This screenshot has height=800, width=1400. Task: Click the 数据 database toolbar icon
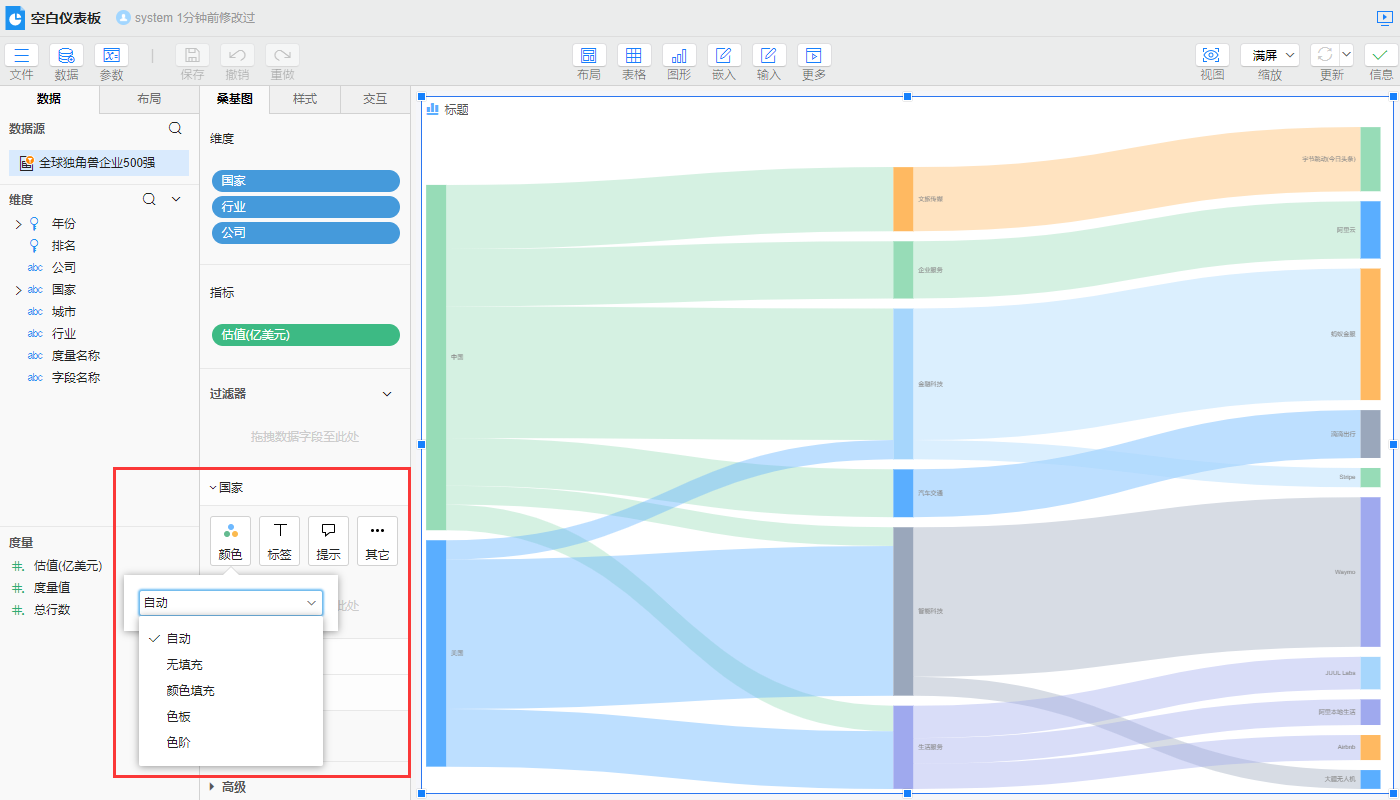(x=66, y=56)
